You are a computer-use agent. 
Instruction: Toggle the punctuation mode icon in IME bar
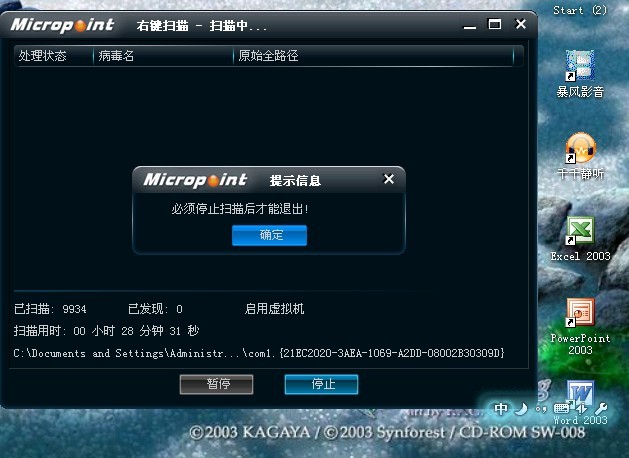[541, 409]
